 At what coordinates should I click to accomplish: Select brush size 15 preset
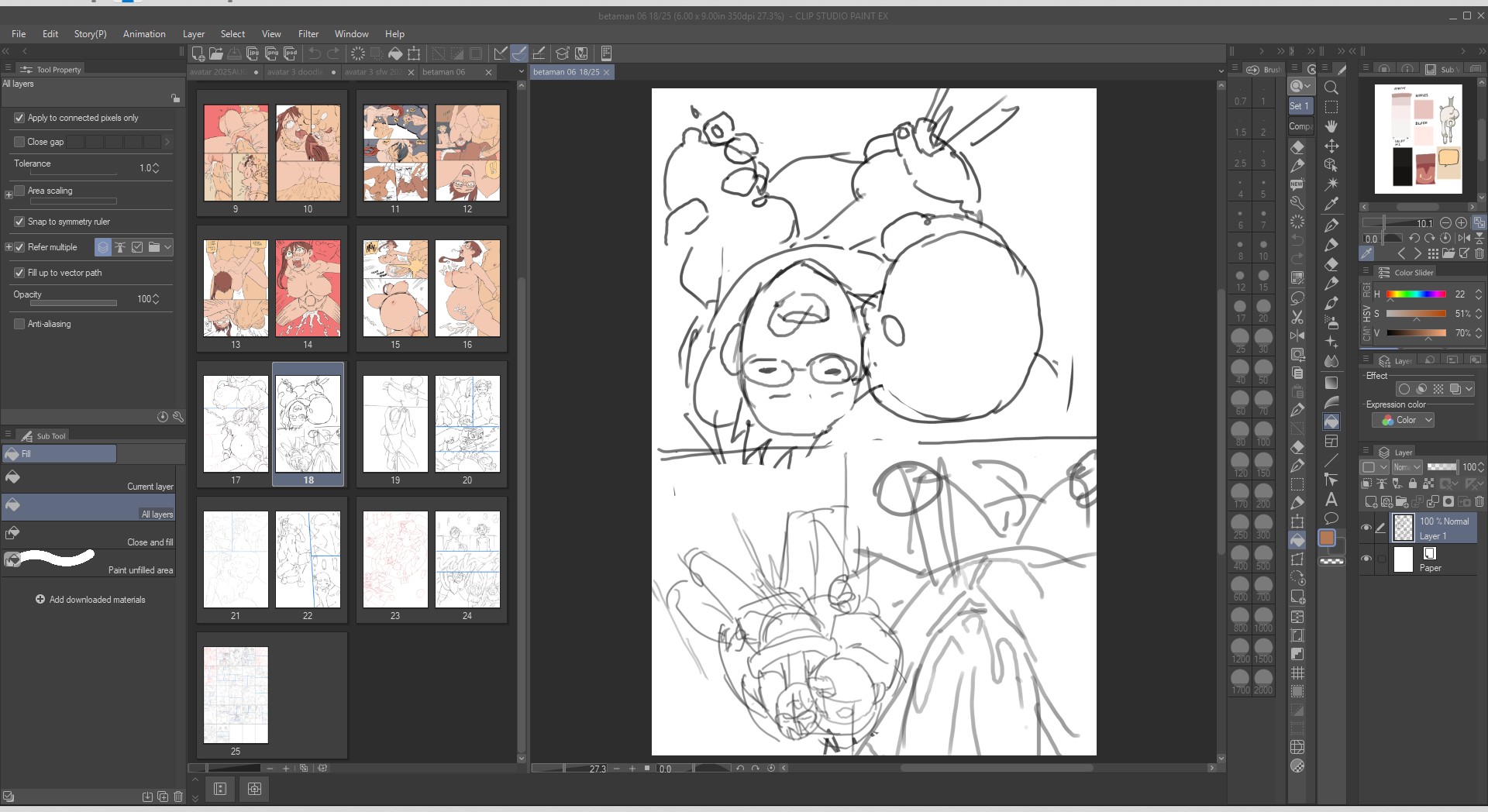pyautogui.click(x=1263, y=280)
